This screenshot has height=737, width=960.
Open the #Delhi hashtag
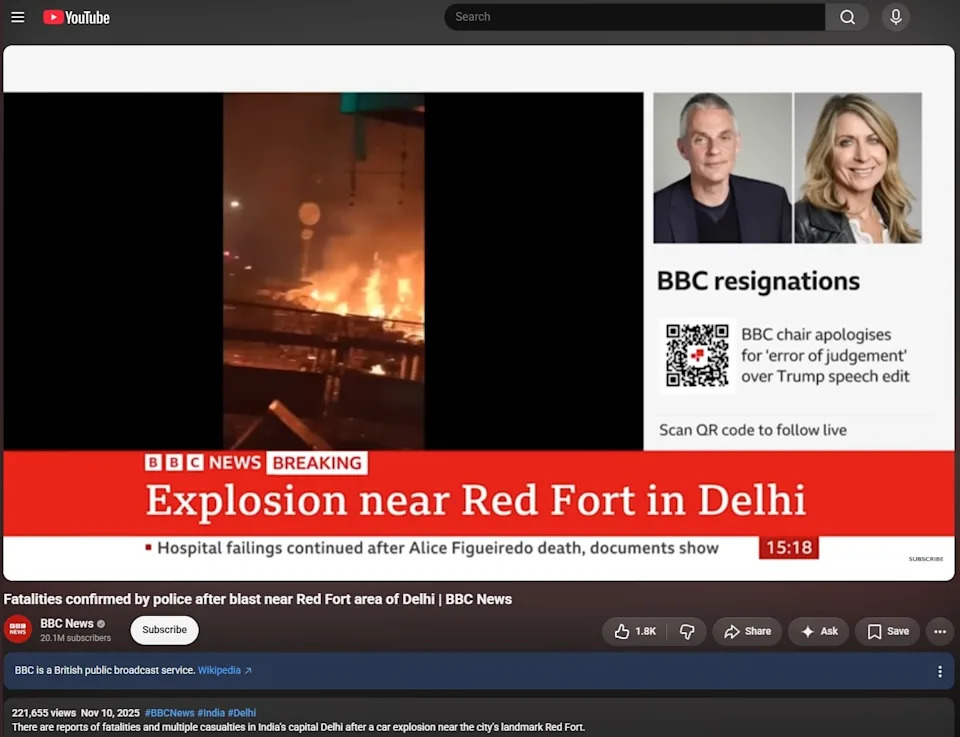click(242, 713)
